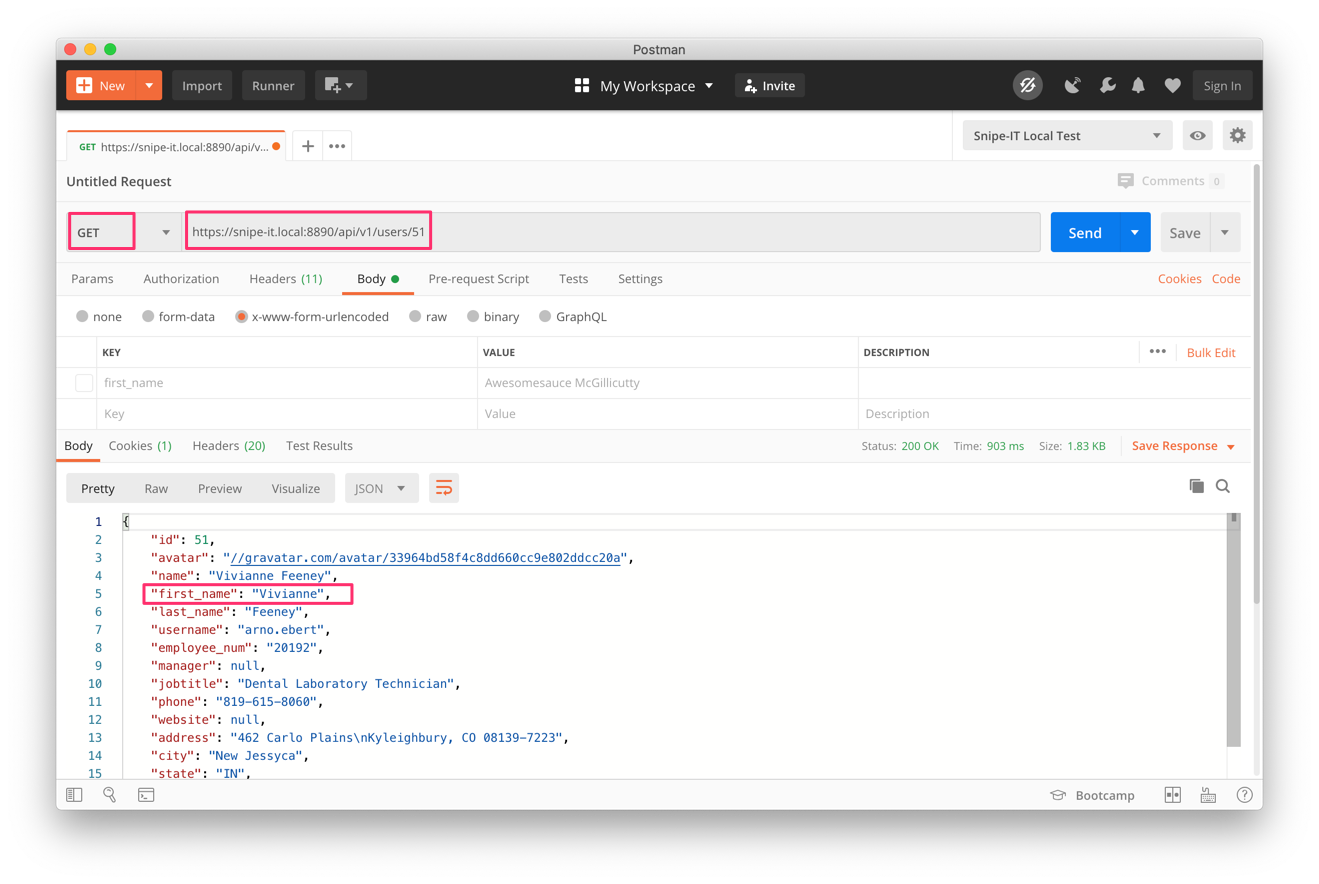Viewport: 1319px width, 884px height.
Task: Click the empty Key input cell
Action: (287, 414)
